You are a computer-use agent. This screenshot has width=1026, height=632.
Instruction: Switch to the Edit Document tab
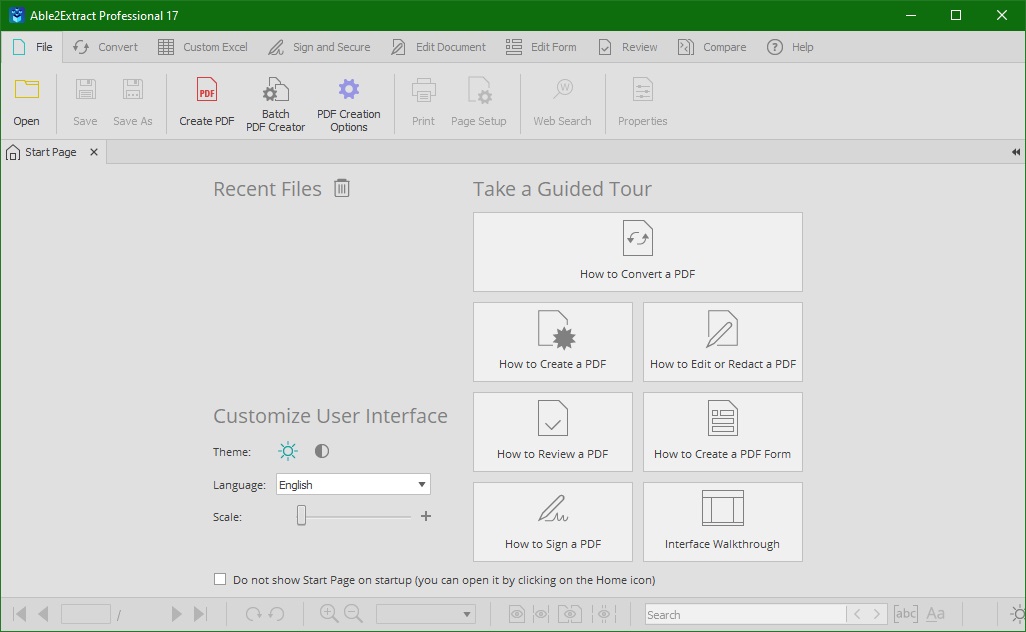click(x=438, y=47)
